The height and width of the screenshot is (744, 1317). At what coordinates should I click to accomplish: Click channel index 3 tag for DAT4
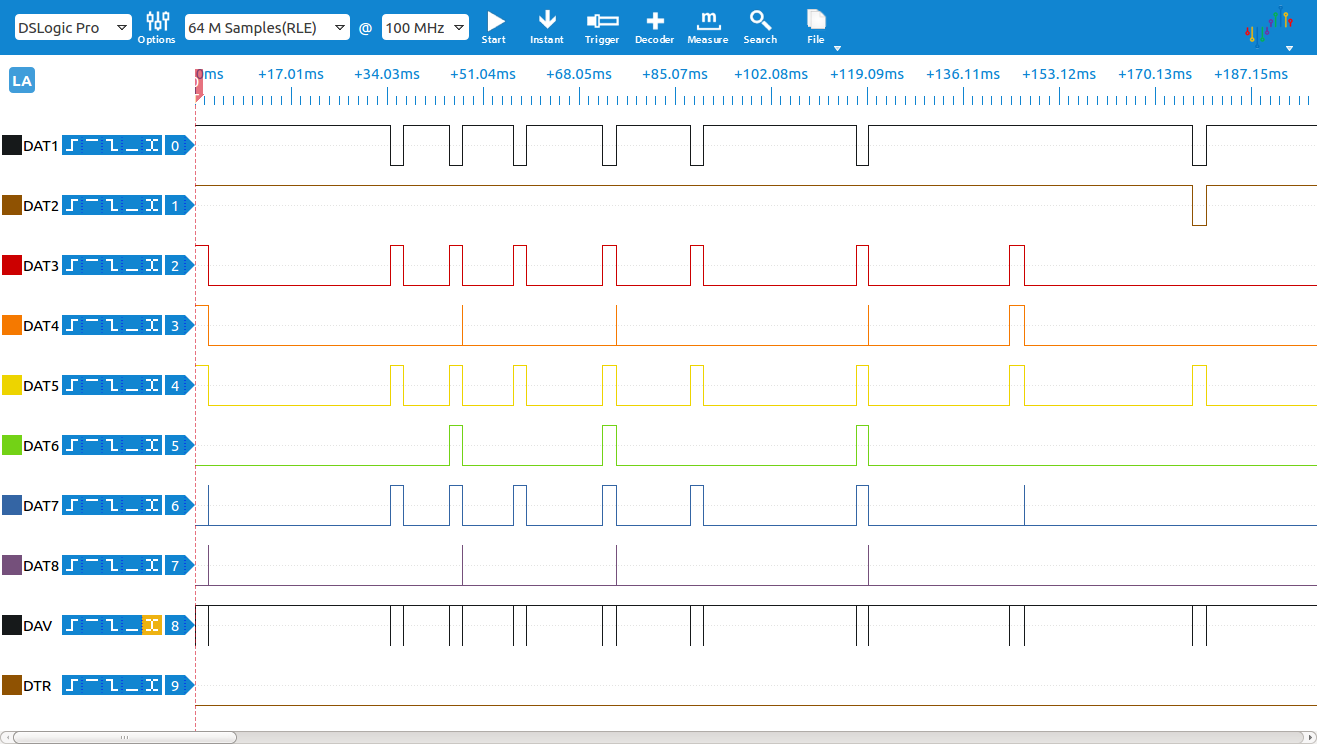click(178, 326)
